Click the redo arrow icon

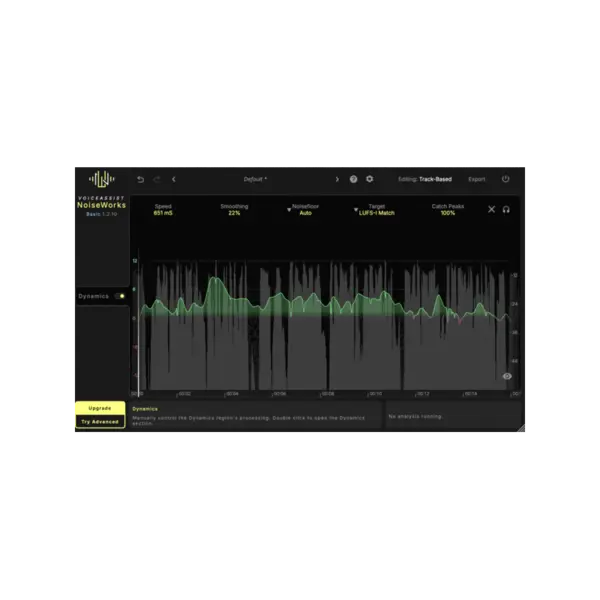tap(157, 179)
